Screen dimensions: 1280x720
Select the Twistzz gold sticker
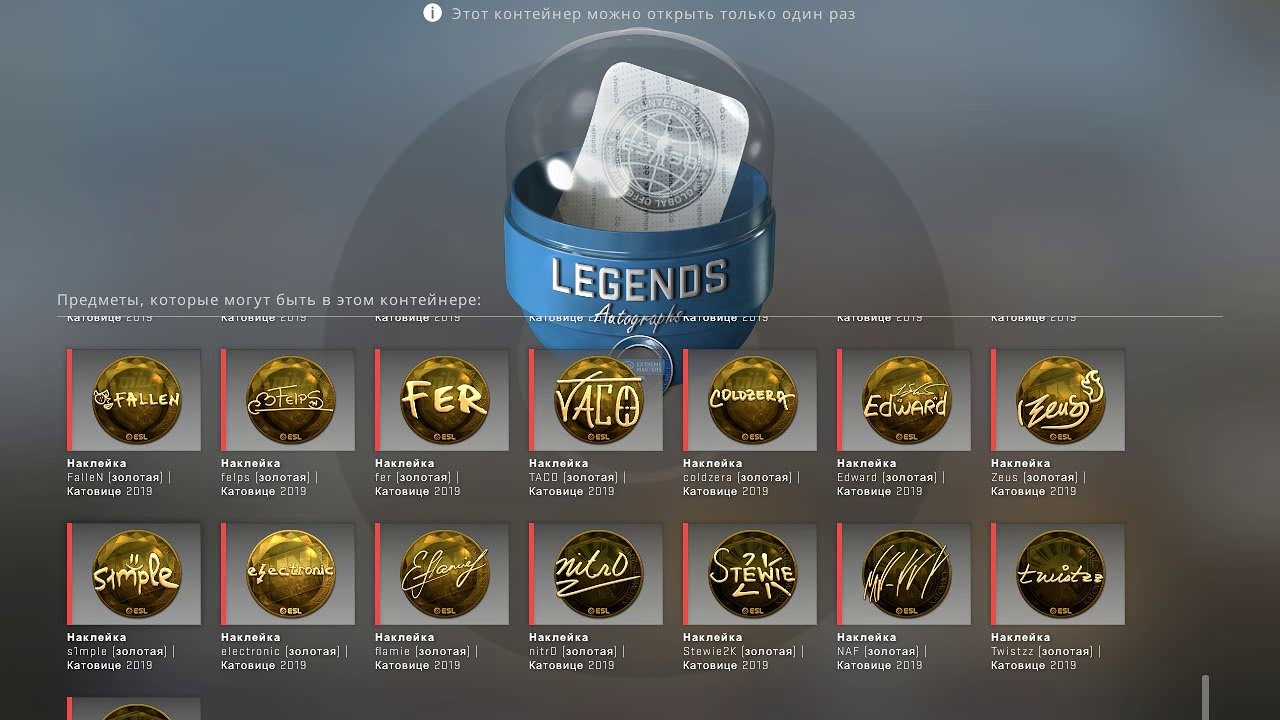pyautogui.click(x=1058, y=574)
